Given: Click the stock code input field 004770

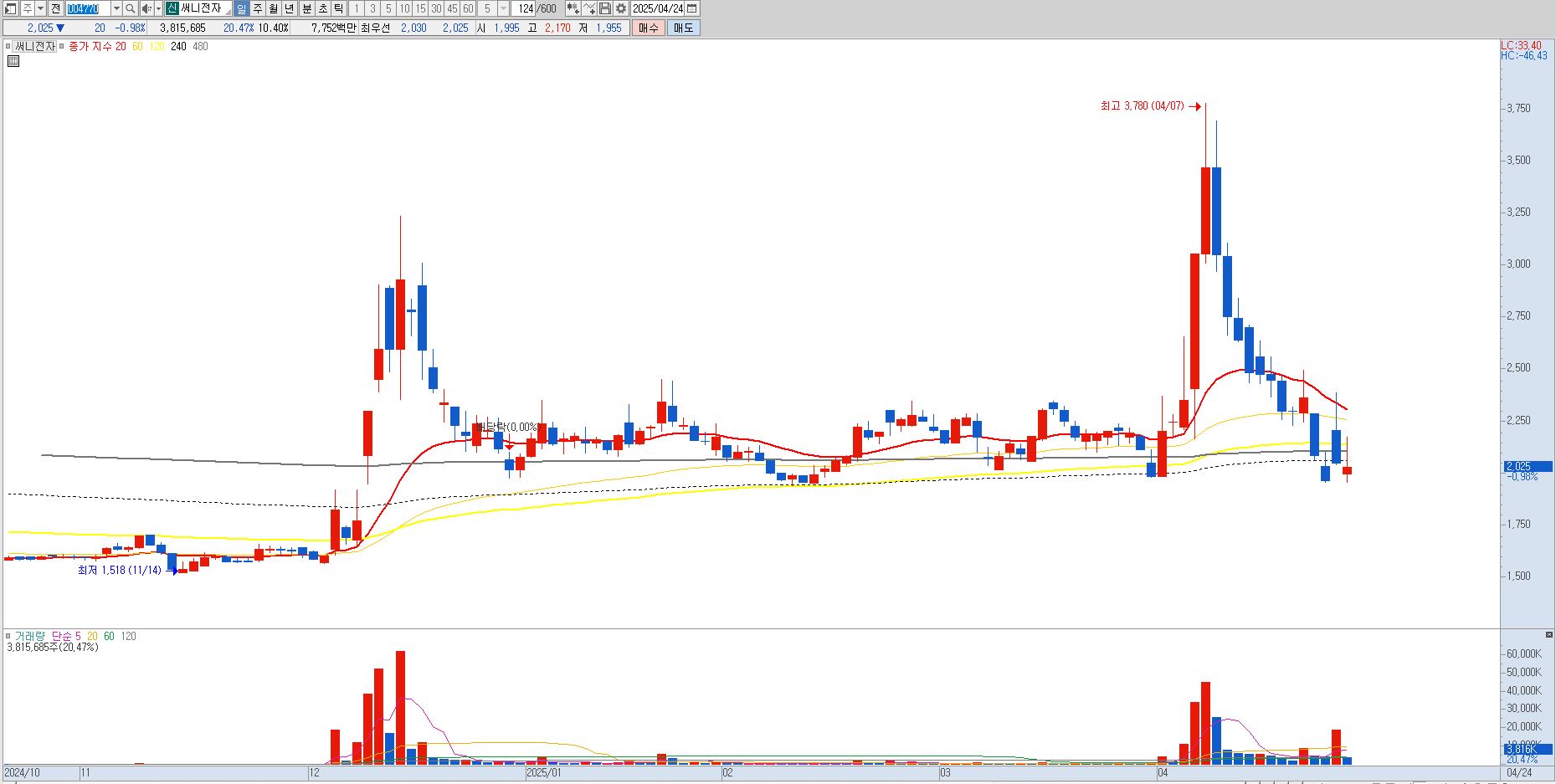Looking at the screenshot, I should coord(88,8).
